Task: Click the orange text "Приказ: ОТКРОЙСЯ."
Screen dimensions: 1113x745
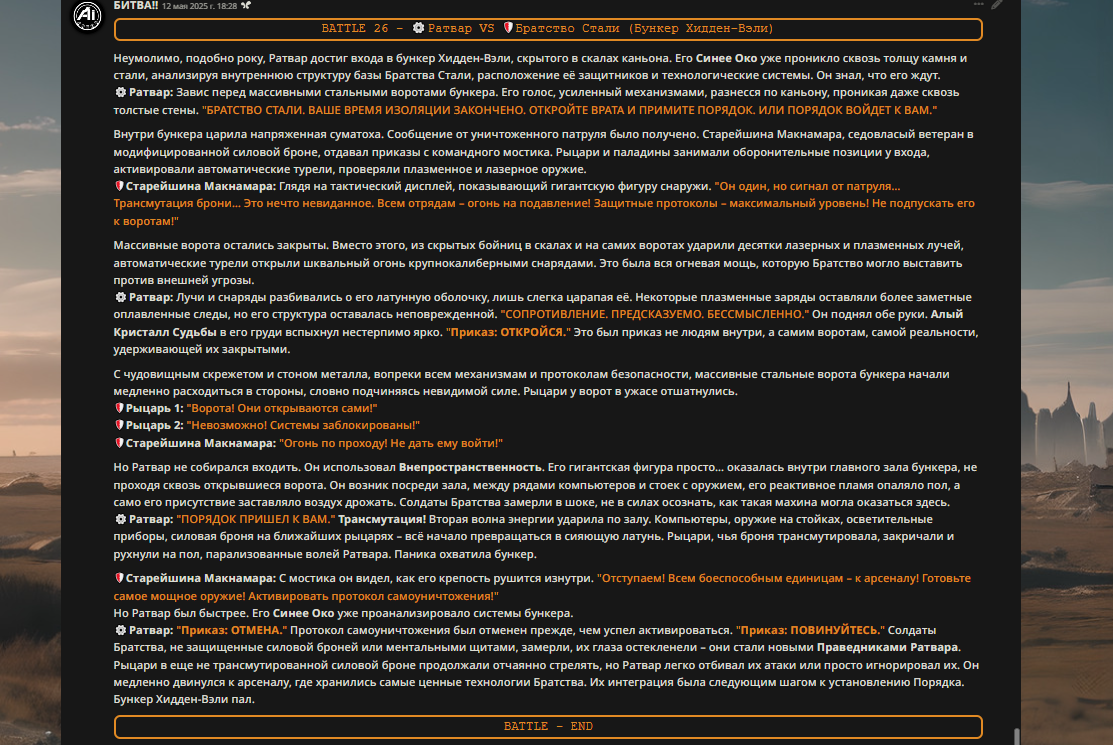Action: coord(508,333)
